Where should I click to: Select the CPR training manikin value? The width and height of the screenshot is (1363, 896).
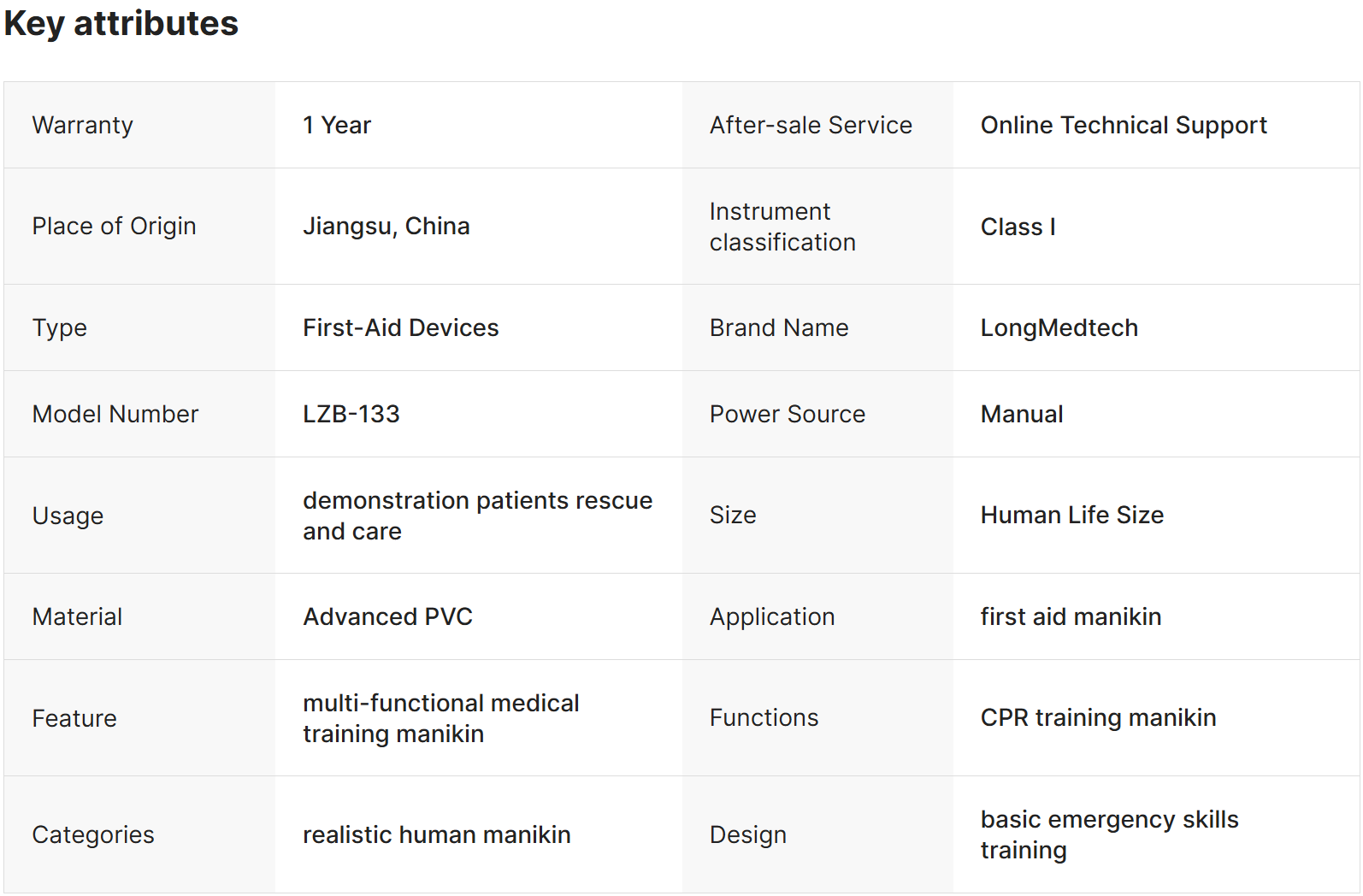tap(1098, 718)
